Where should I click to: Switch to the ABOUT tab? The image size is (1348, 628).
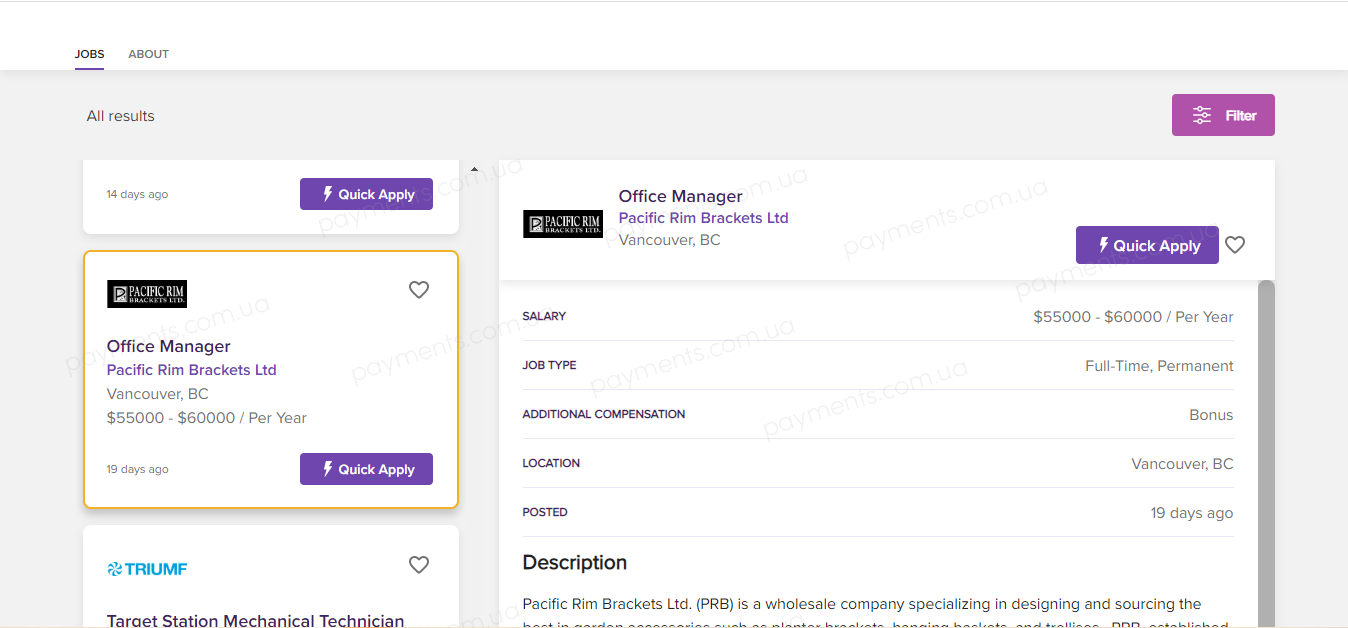click(x=148, y=54)
